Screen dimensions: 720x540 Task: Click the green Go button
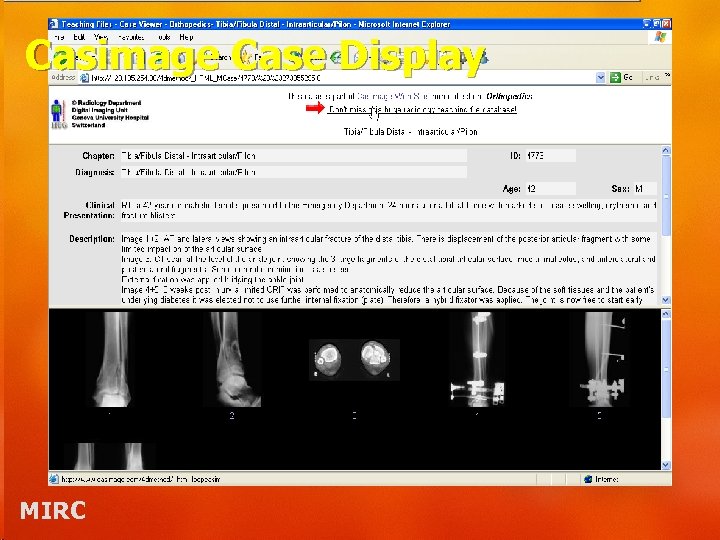point(621,78)
